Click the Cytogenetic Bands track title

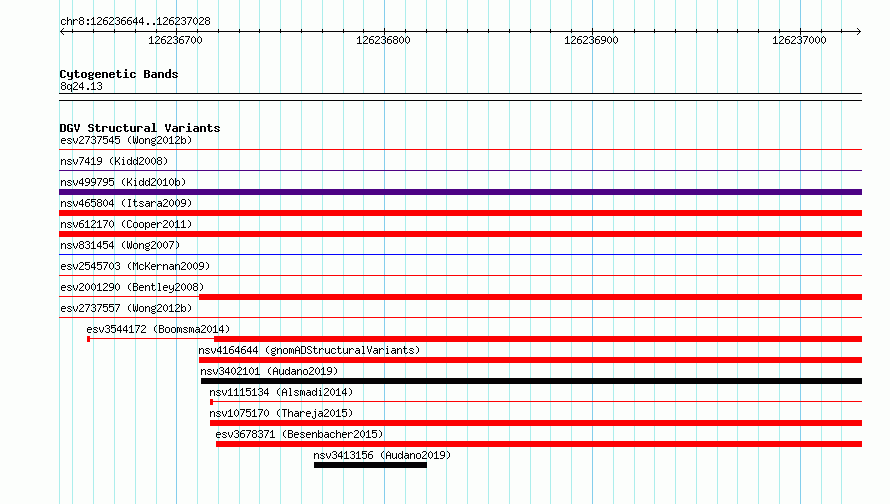click(x=119, y=74)
